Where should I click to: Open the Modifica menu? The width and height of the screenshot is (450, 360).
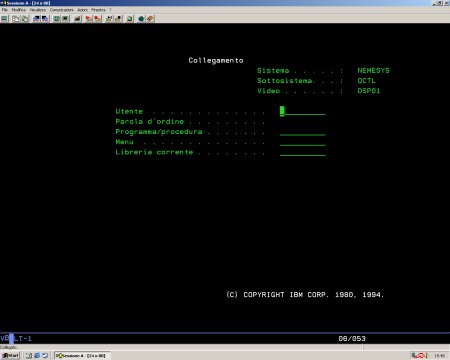(x=19, y=10)
